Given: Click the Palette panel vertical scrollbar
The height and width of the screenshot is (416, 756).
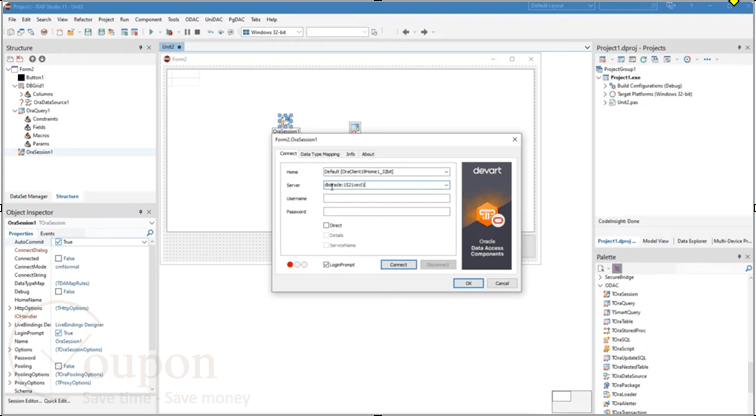Looking at the screenshot, I should click(750, 376).
